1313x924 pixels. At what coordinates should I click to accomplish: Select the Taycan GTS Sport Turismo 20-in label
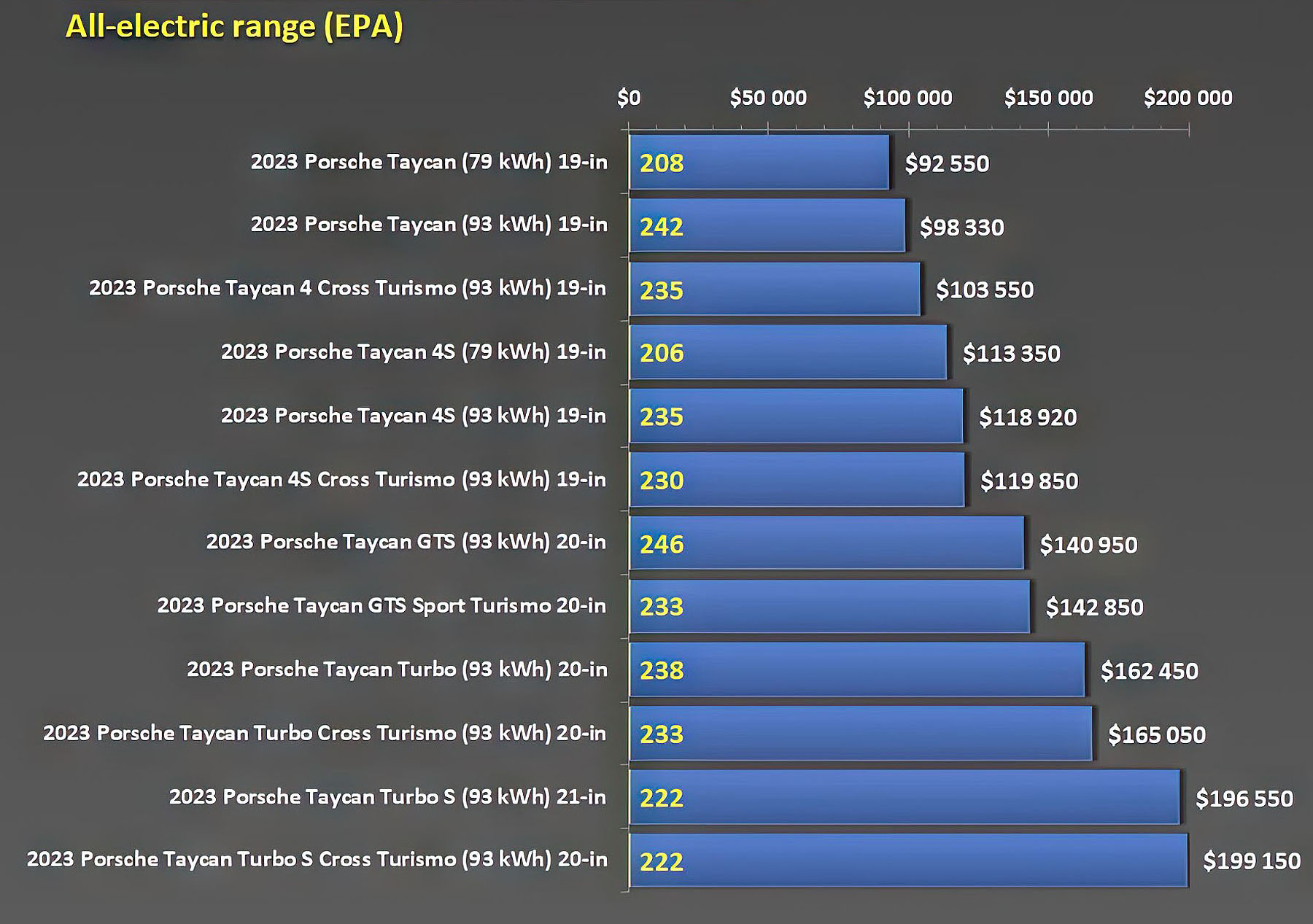coord(381,606)
